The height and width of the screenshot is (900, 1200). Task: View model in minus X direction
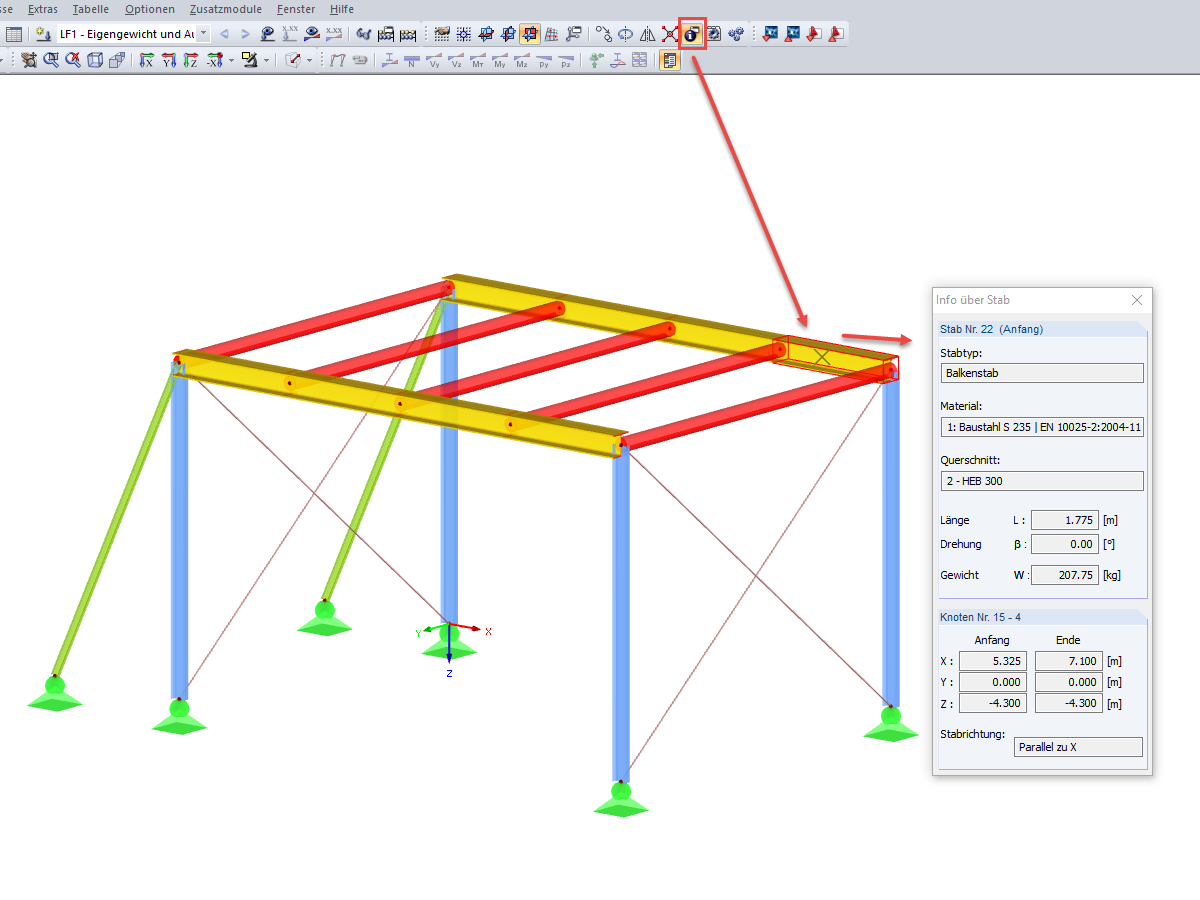pyautogui.click(x=213, y=60)
